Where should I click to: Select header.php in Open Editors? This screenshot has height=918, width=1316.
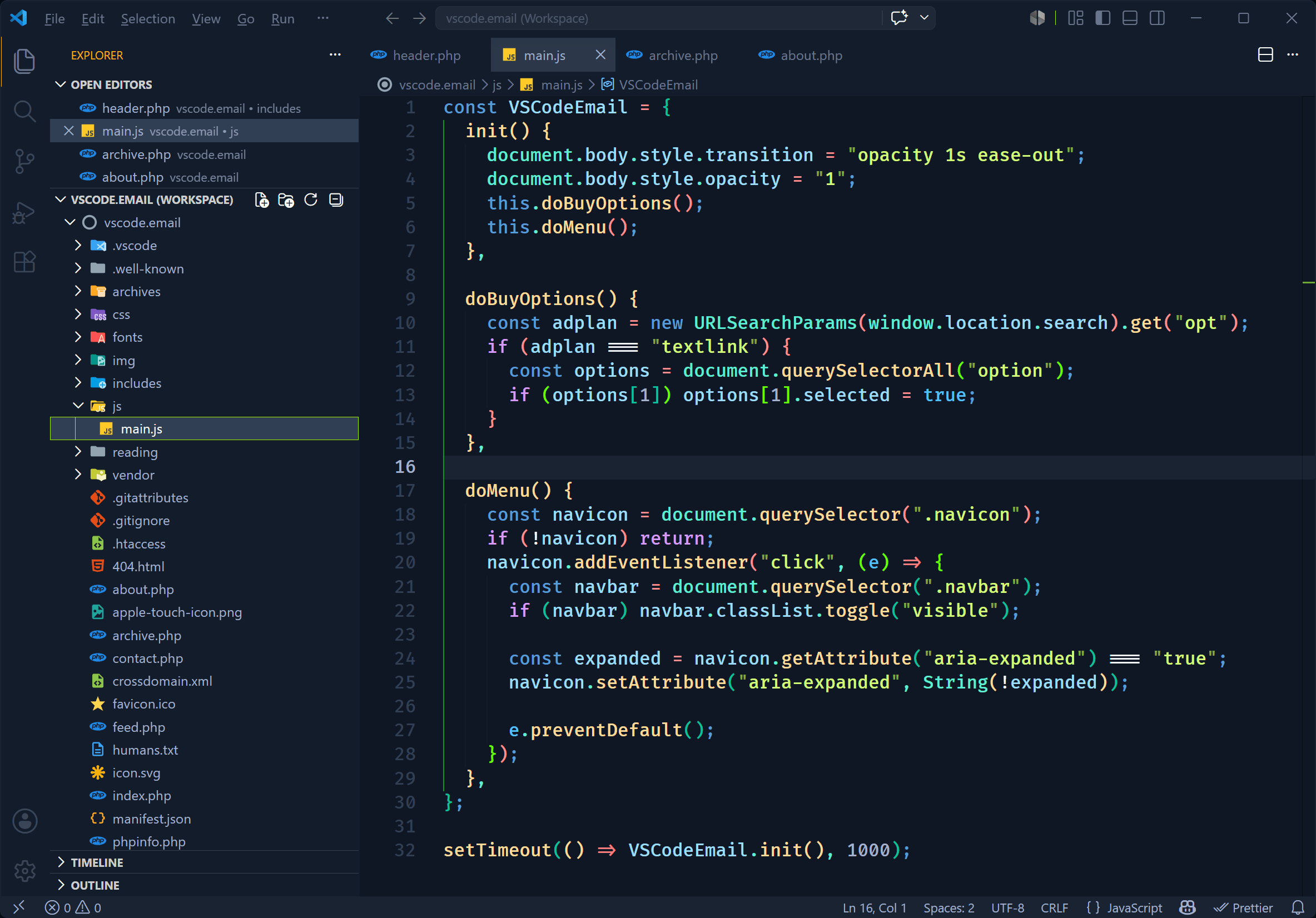click(205, 108)
